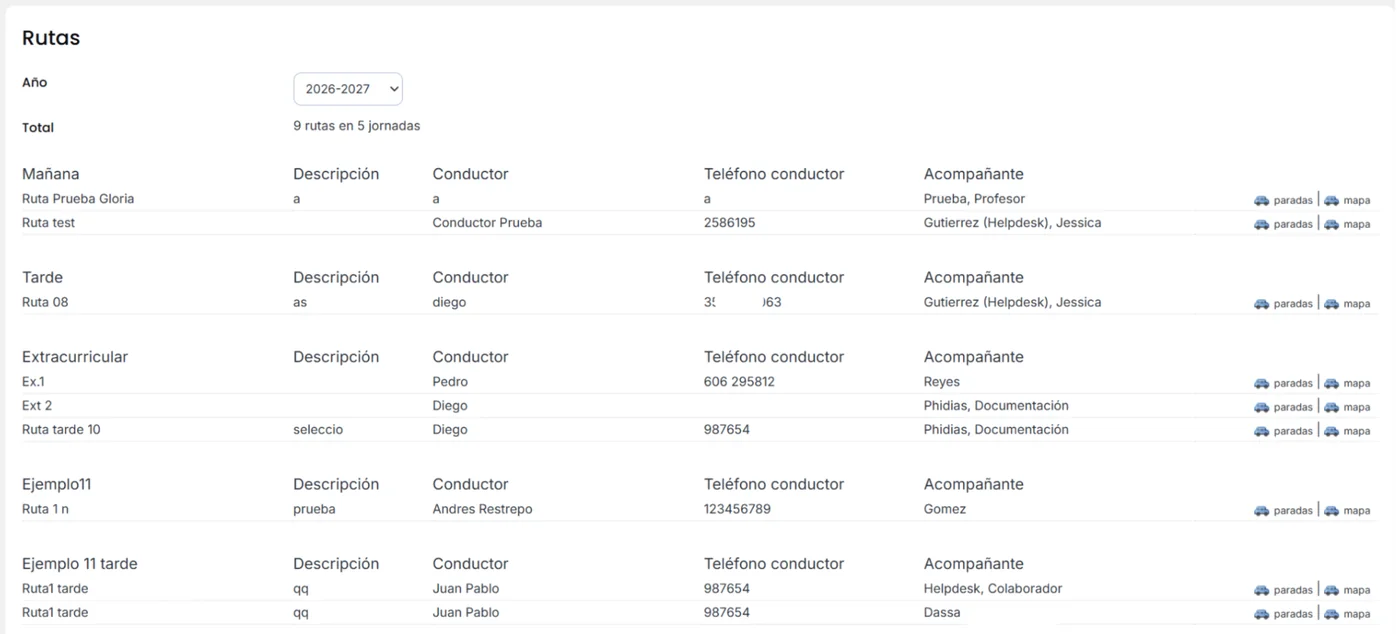This screenshot has height=634, width=1400.
Task: Open mapa link for Ex.1 route
Action: pyautogui.click(x=1357, y=383)
